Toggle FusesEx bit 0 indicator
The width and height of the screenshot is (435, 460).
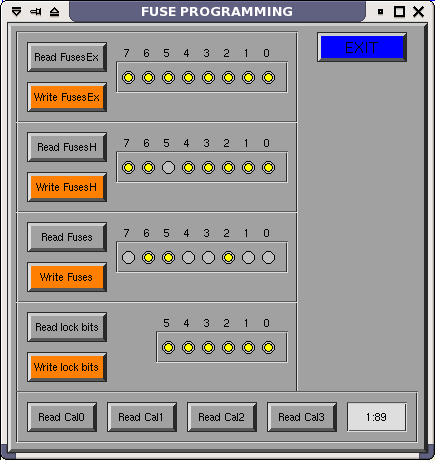268,78
